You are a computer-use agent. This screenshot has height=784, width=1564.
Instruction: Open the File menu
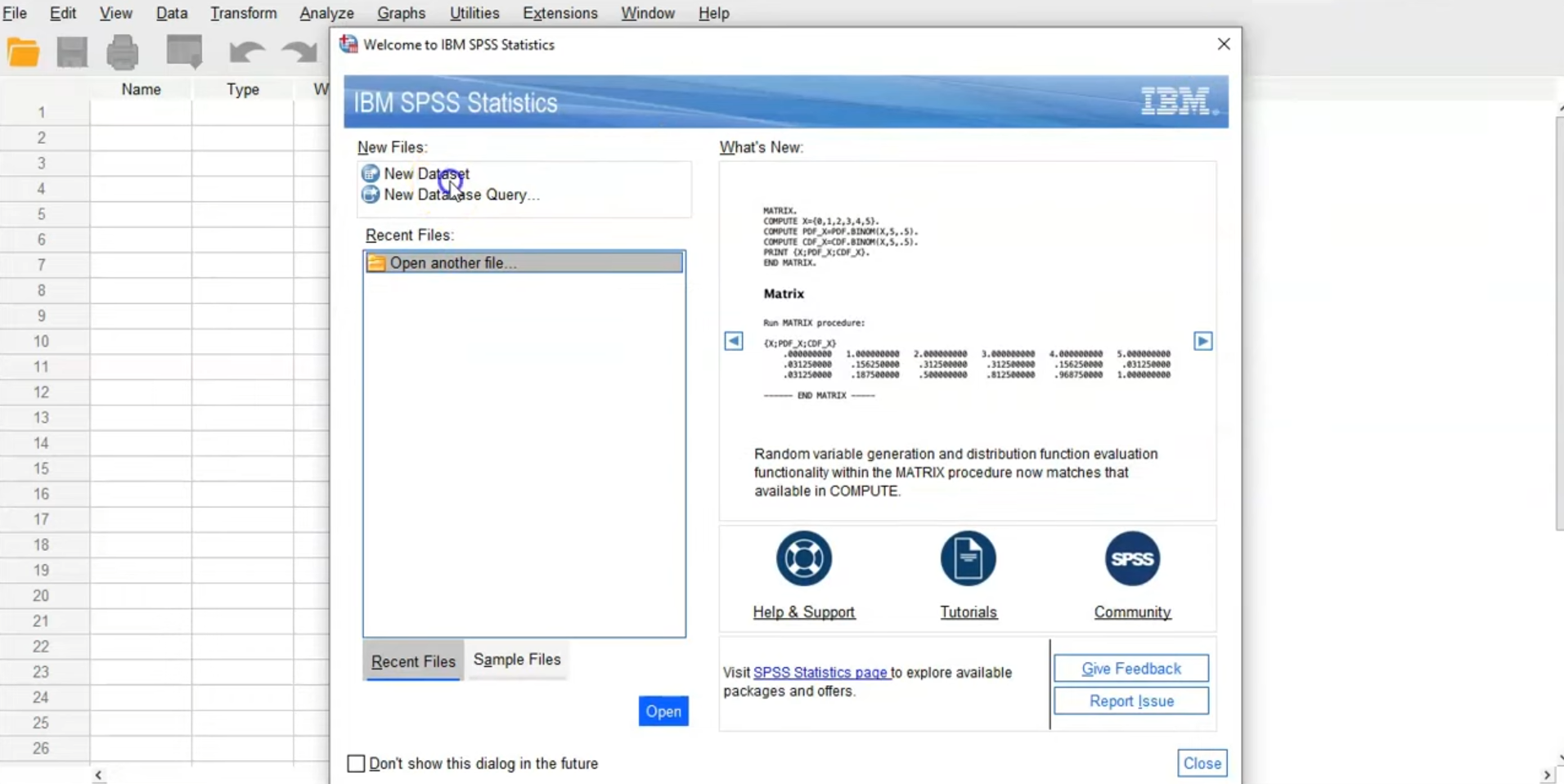coord(15,13)
